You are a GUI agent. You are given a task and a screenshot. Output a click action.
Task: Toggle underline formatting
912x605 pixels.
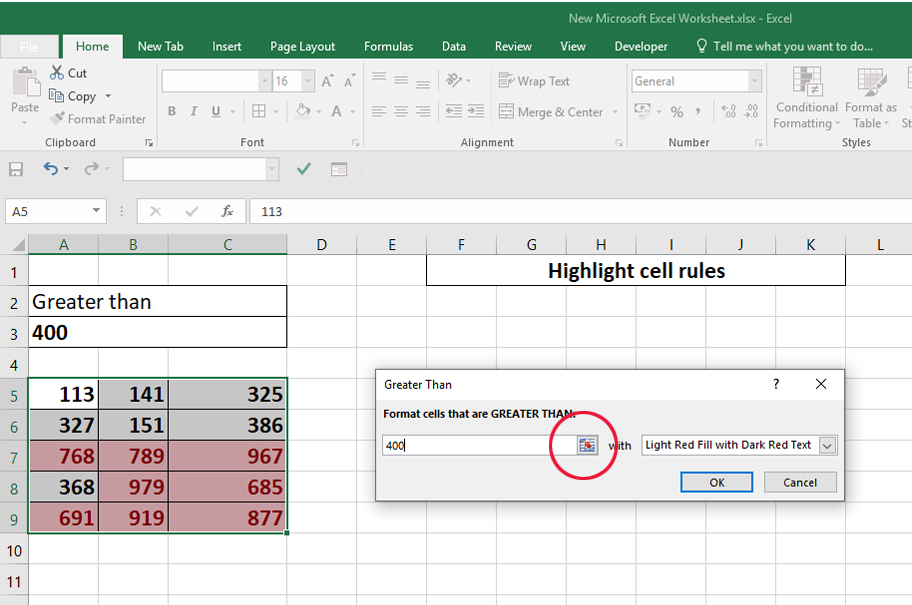coord(214,112)
